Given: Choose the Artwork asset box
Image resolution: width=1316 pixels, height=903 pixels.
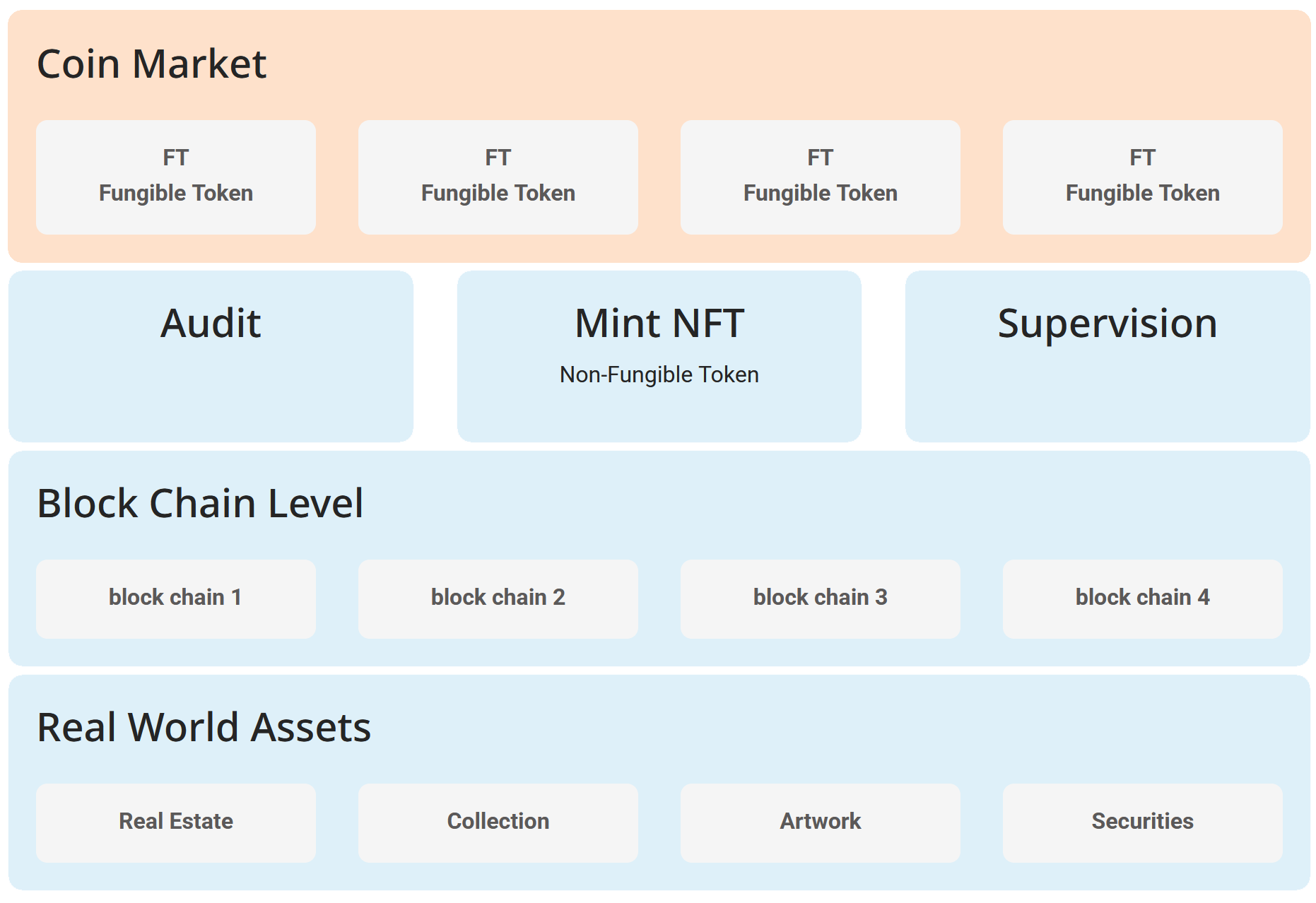Looking at the screenshot, I should click(820, 822).
